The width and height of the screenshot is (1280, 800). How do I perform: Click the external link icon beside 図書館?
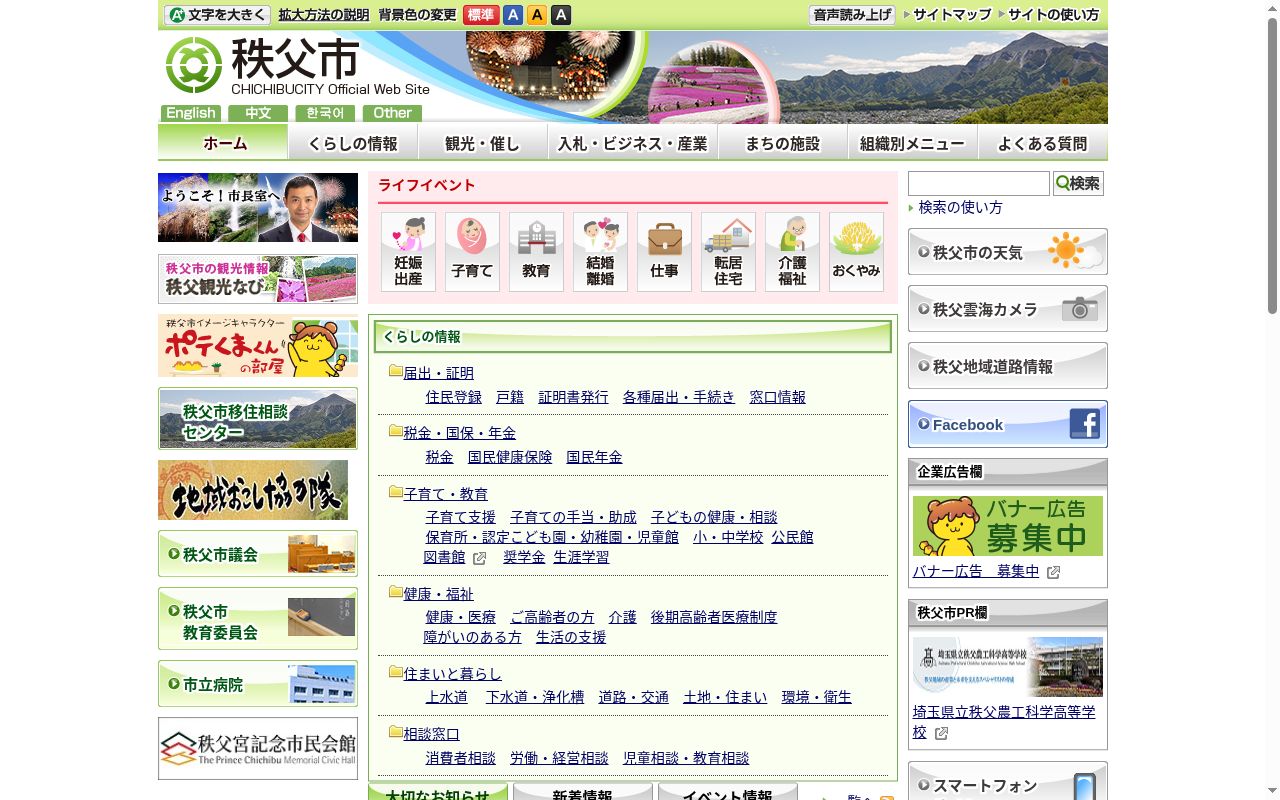coord(479,558)
